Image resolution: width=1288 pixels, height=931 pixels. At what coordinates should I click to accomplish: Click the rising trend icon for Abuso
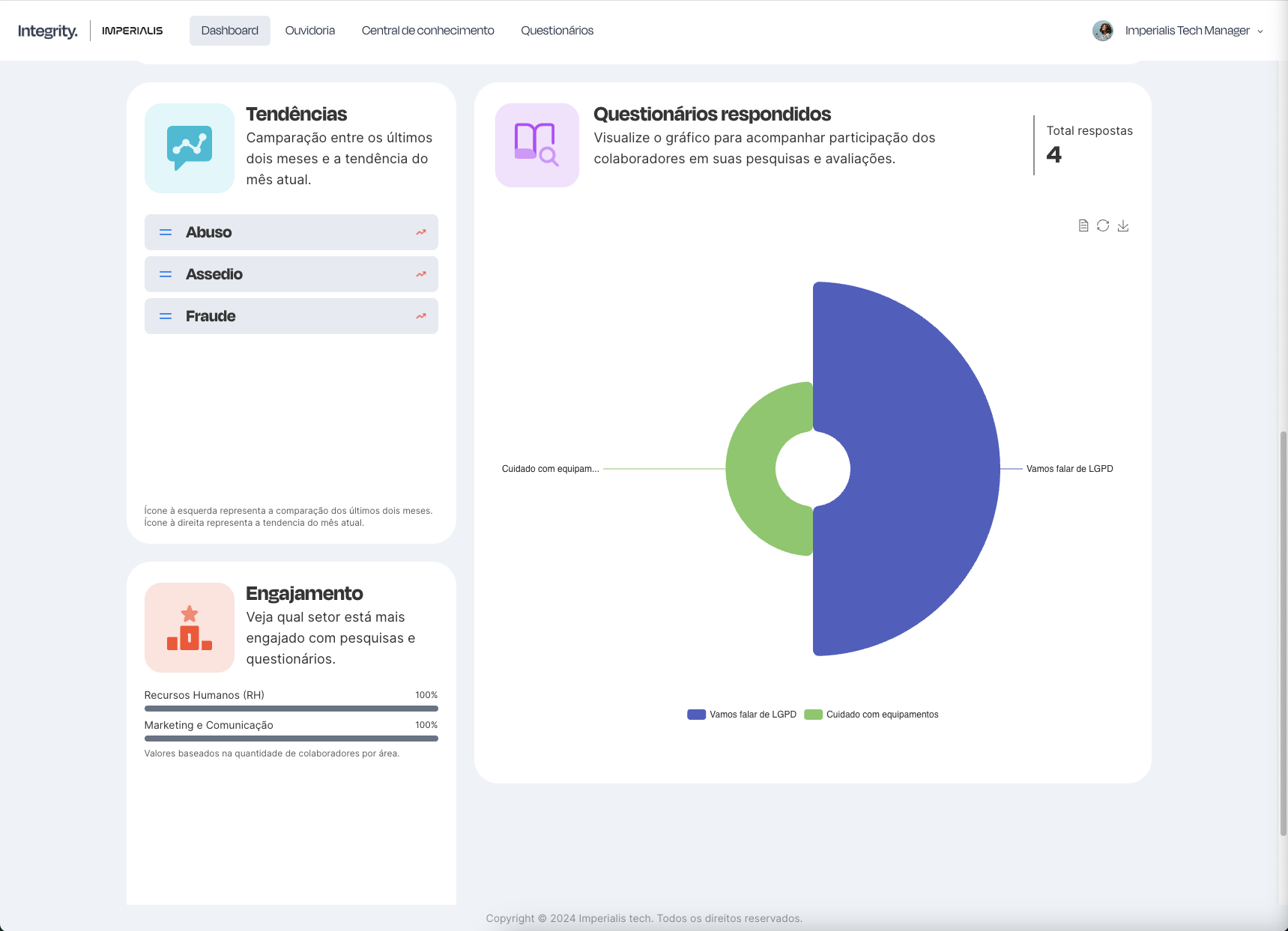tap(421, 232)
